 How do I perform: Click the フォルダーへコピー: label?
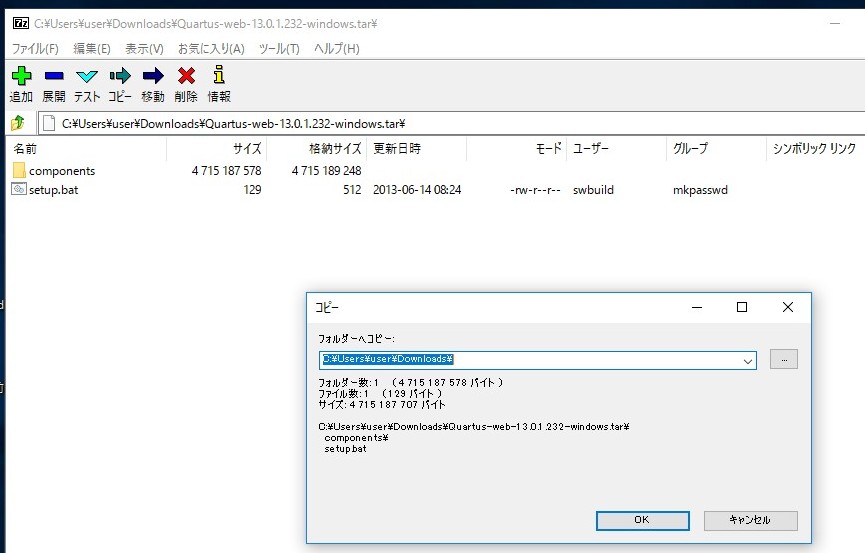(x=356, y=338)
